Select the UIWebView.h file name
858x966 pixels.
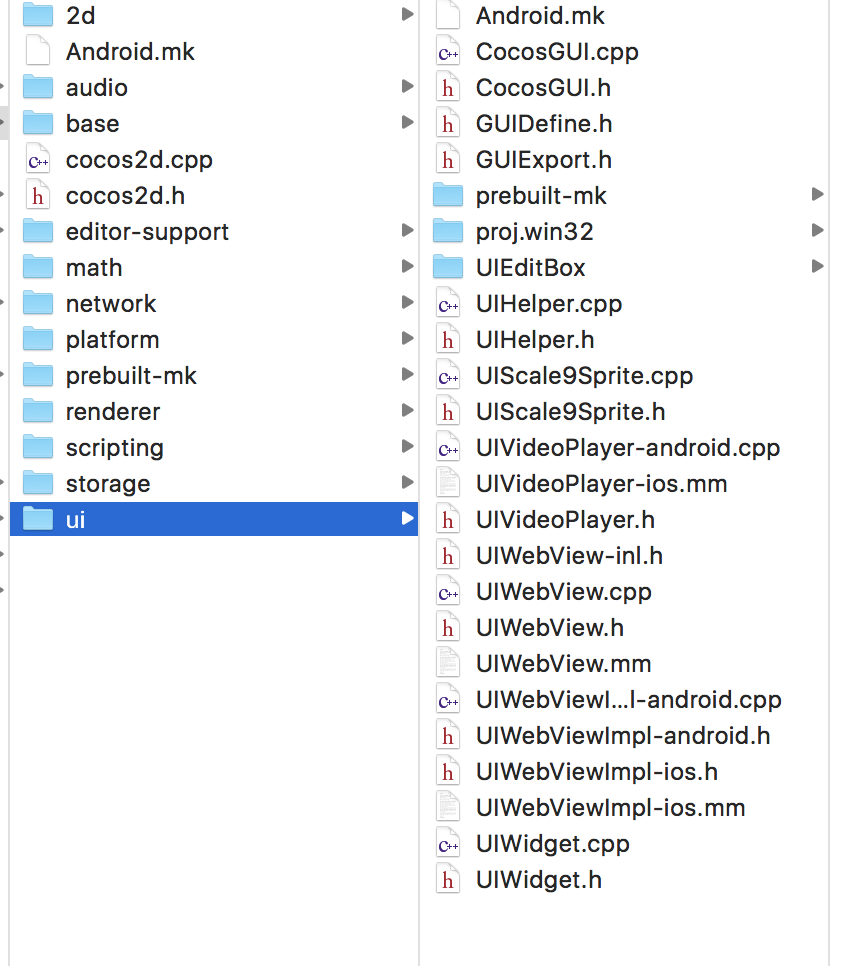pos(549,628)
